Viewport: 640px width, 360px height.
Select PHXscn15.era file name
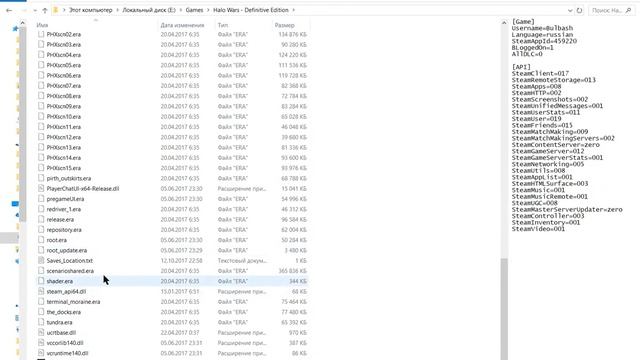64,168
